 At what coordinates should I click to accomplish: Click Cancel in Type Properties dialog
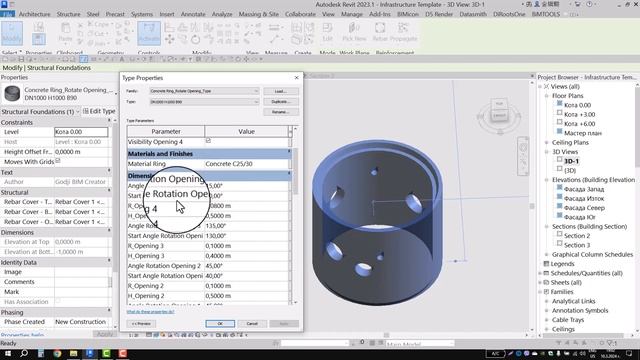[x=252, y=324]
